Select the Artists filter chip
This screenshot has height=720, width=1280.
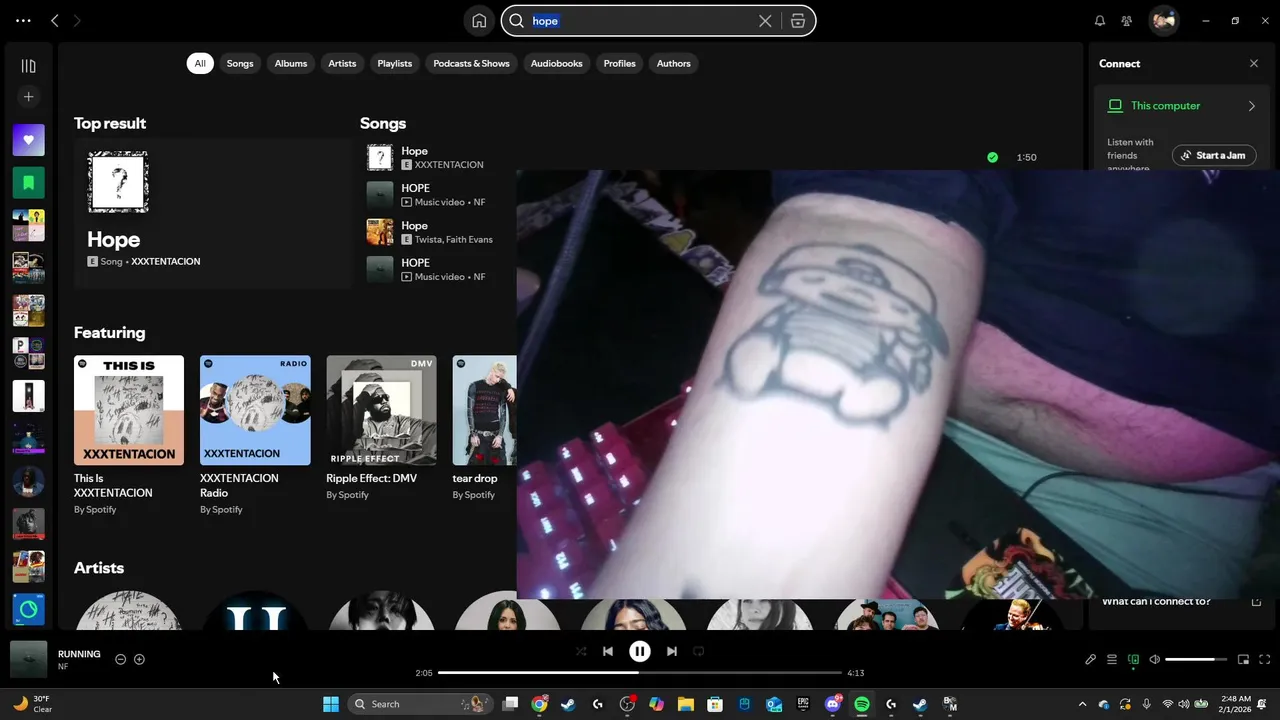(x=342, y=63)
